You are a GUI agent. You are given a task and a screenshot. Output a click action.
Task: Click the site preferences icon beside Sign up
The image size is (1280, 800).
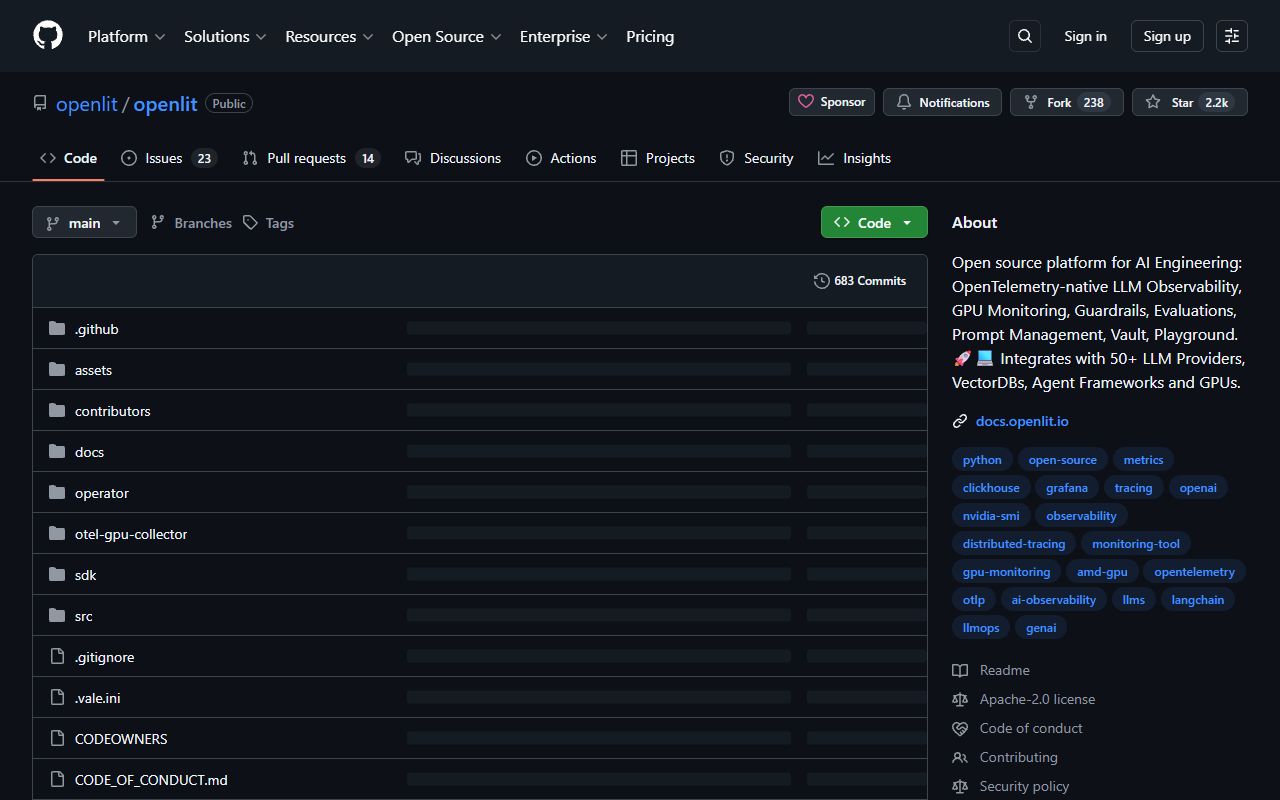click(1231, 35)
